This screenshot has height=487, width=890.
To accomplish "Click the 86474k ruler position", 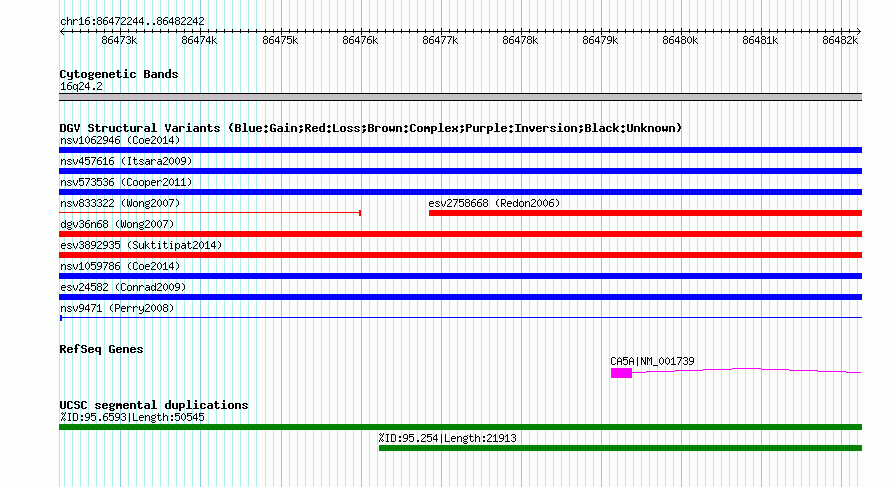I will pyautogui.click(x=199, y=40).
